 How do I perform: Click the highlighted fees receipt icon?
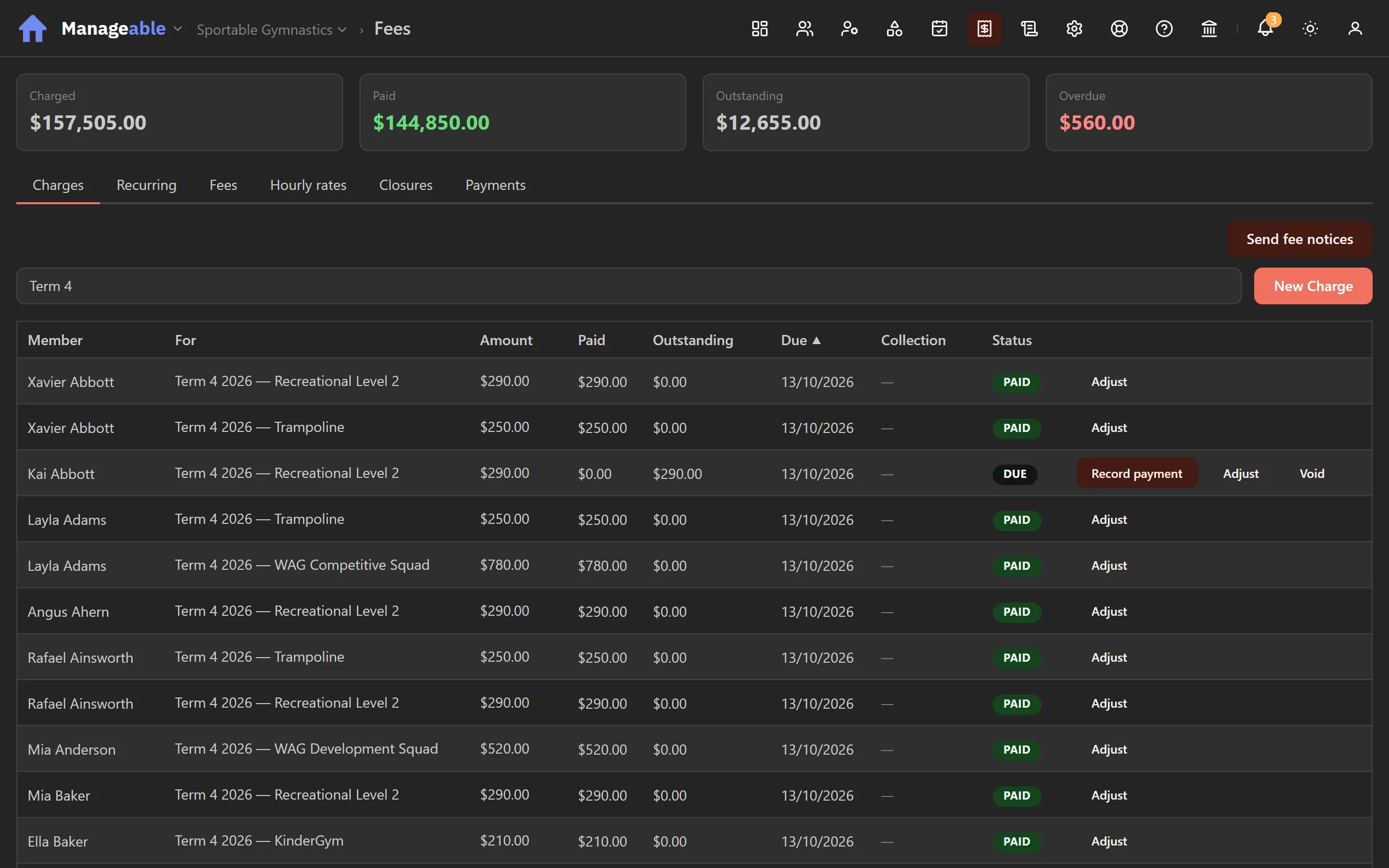pos(985,29)
